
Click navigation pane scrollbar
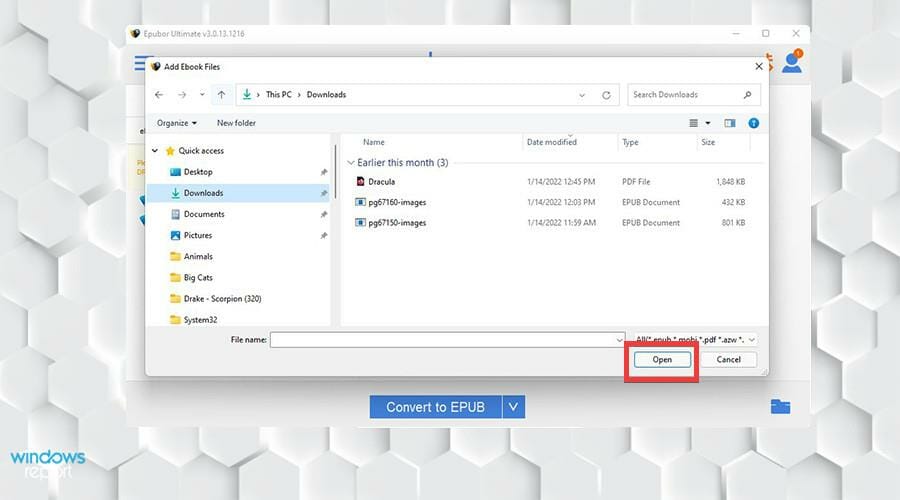[335, 172]
